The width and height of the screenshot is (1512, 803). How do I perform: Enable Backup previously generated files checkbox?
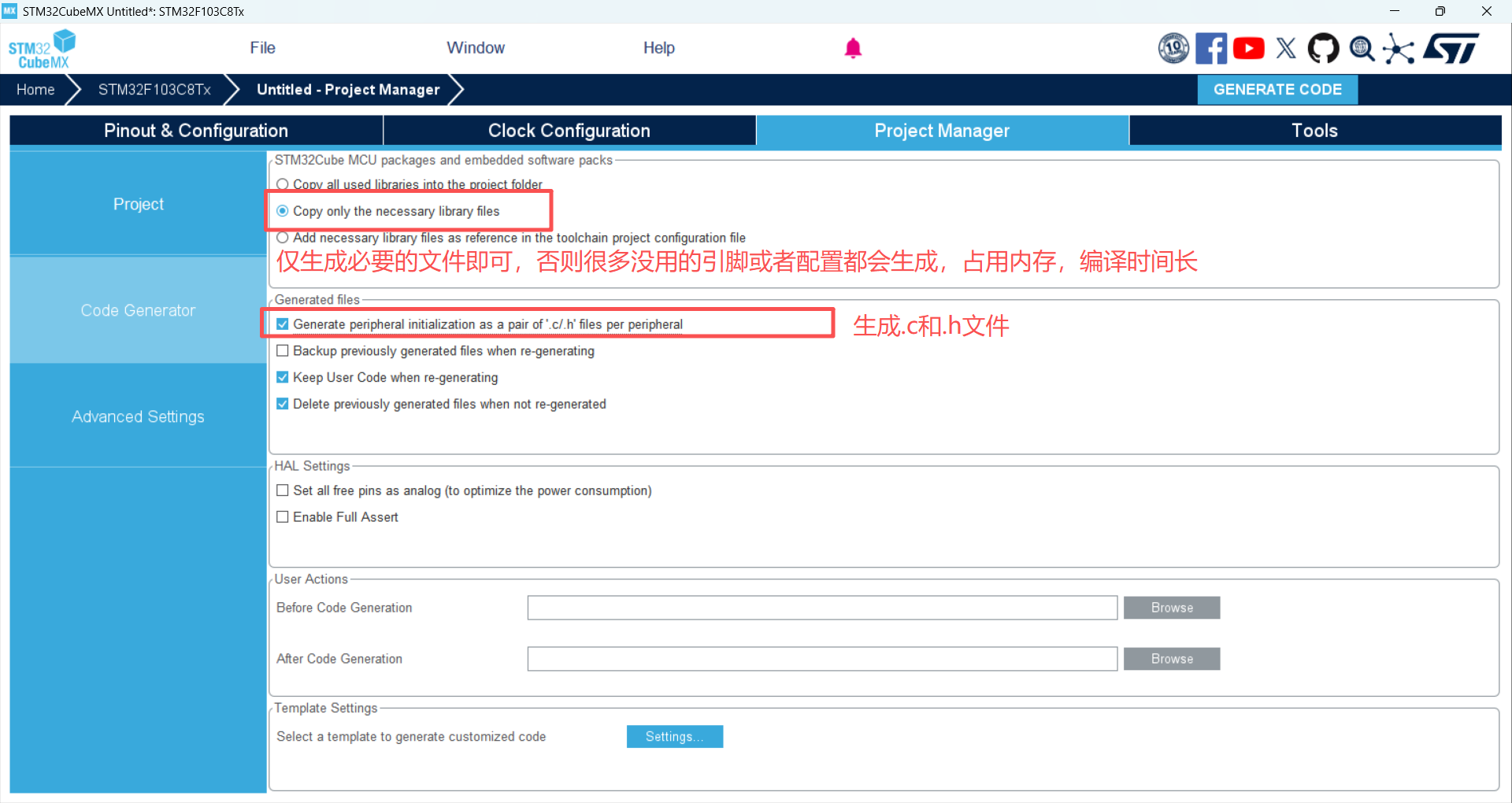click(282, 351)
